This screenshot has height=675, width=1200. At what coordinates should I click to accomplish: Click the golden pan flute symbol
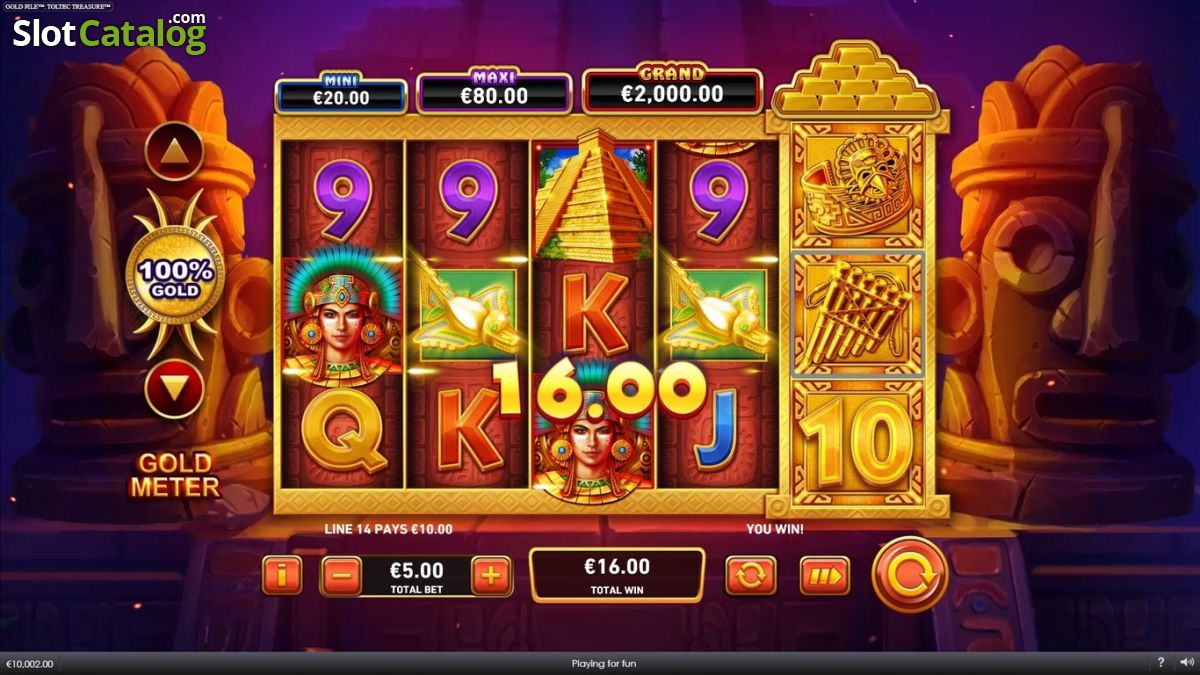tap(858, 314)
